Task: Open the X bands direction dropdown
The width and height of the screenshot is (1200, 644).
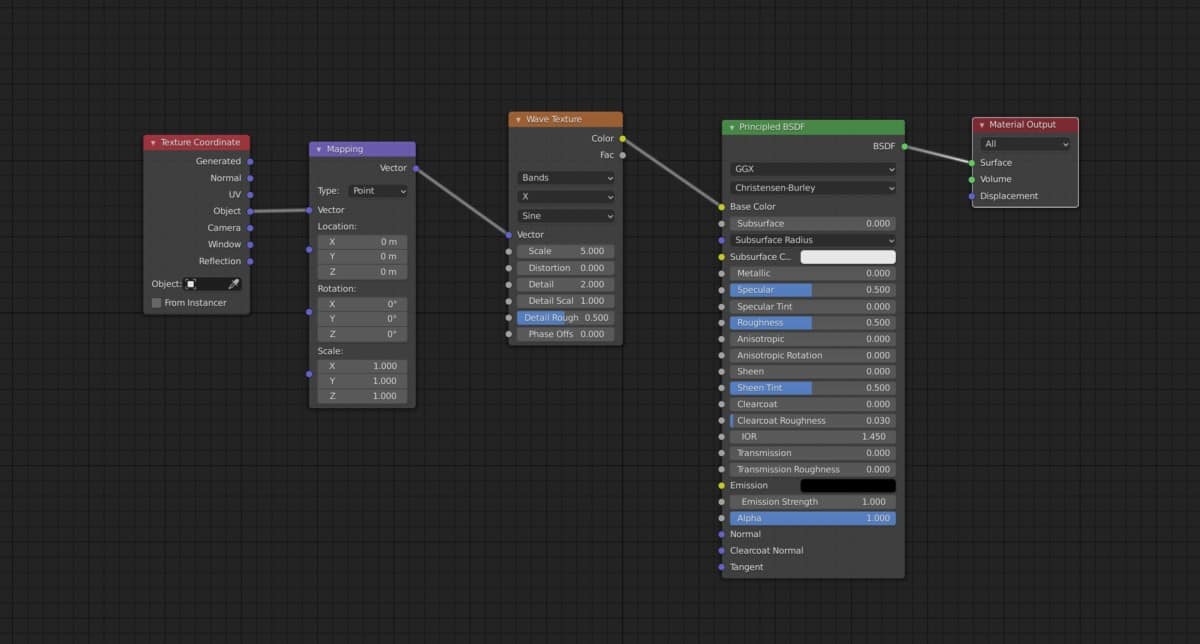Action: (565, 196)
